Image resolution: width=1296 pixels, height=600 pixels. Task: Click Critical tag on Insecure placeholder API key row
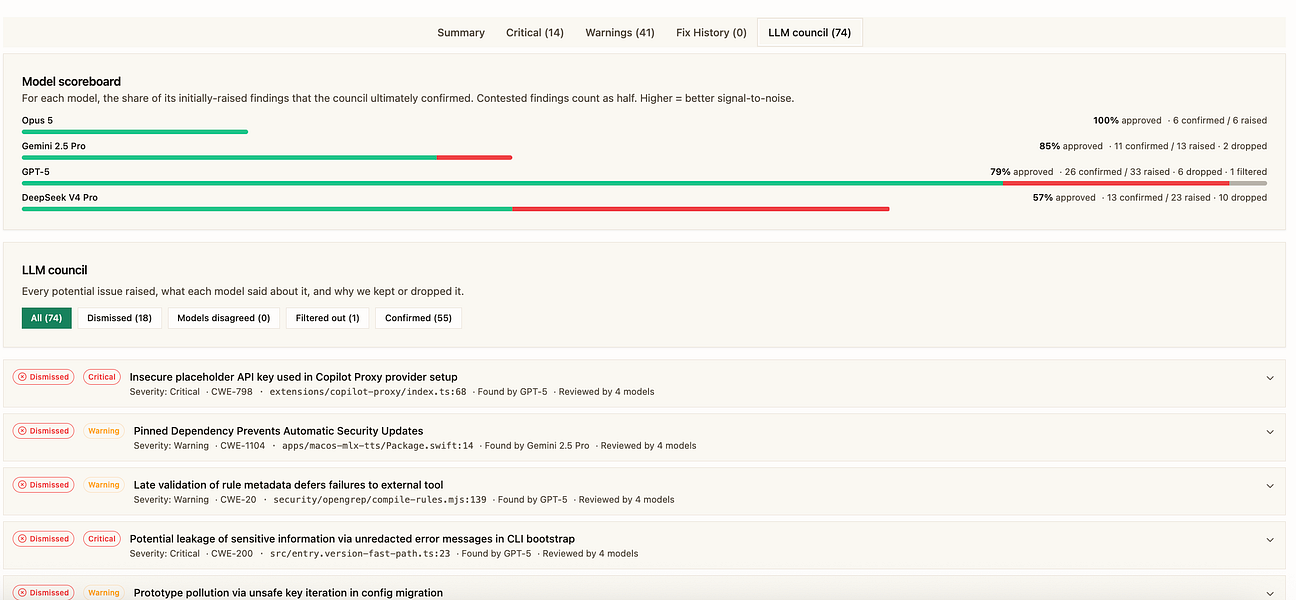pos(102,377)
